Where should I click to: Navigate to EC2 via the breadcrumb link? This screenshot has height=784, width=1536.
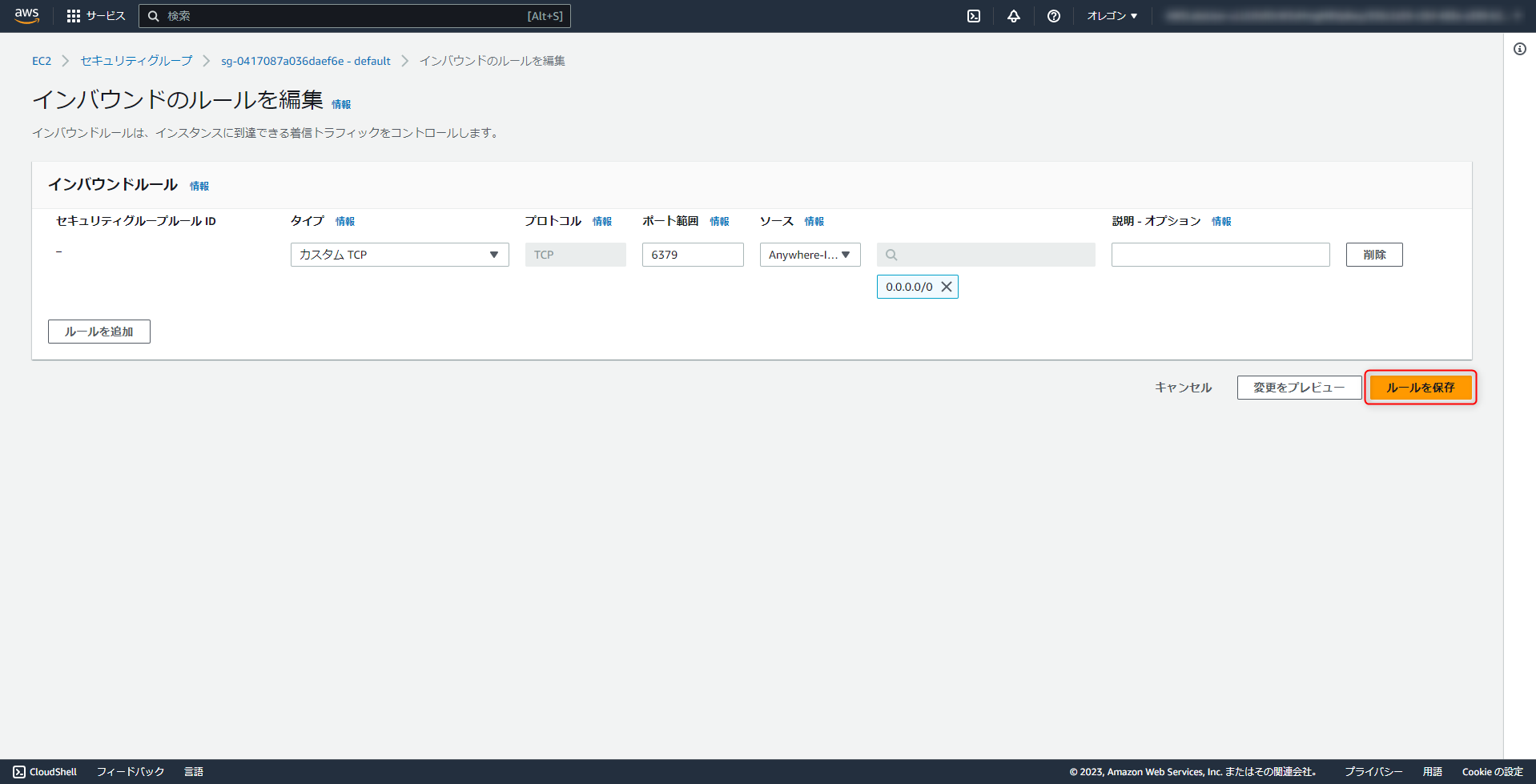[42, 60]
